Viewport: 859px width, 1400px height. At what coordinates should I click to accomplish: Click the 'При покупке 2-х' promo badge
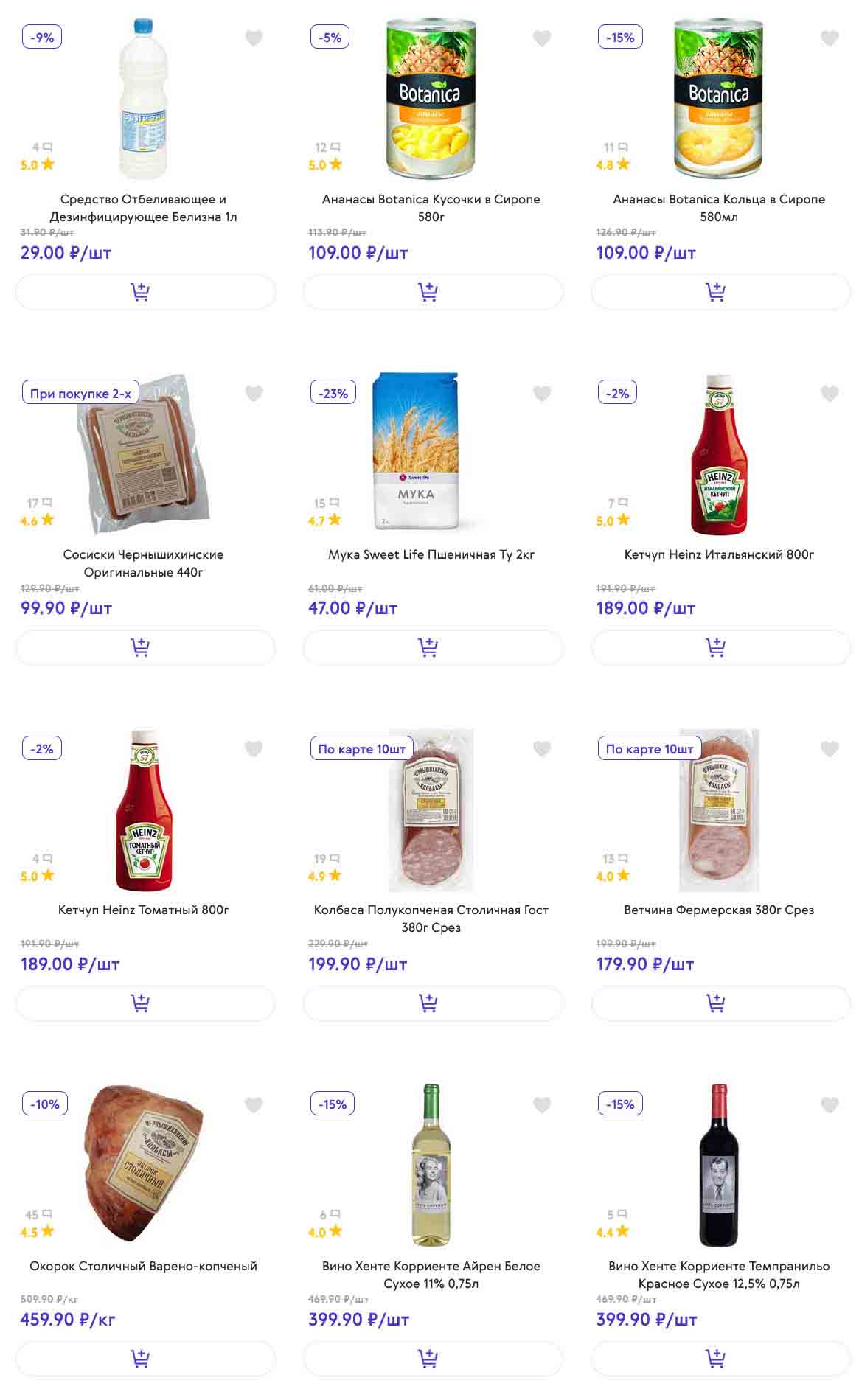(x=80, y=394)
